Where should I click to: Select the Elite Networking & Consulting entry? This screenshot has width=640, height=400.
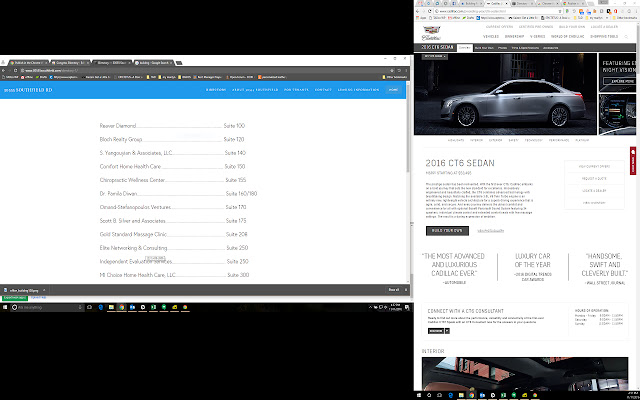click(174, 248)
